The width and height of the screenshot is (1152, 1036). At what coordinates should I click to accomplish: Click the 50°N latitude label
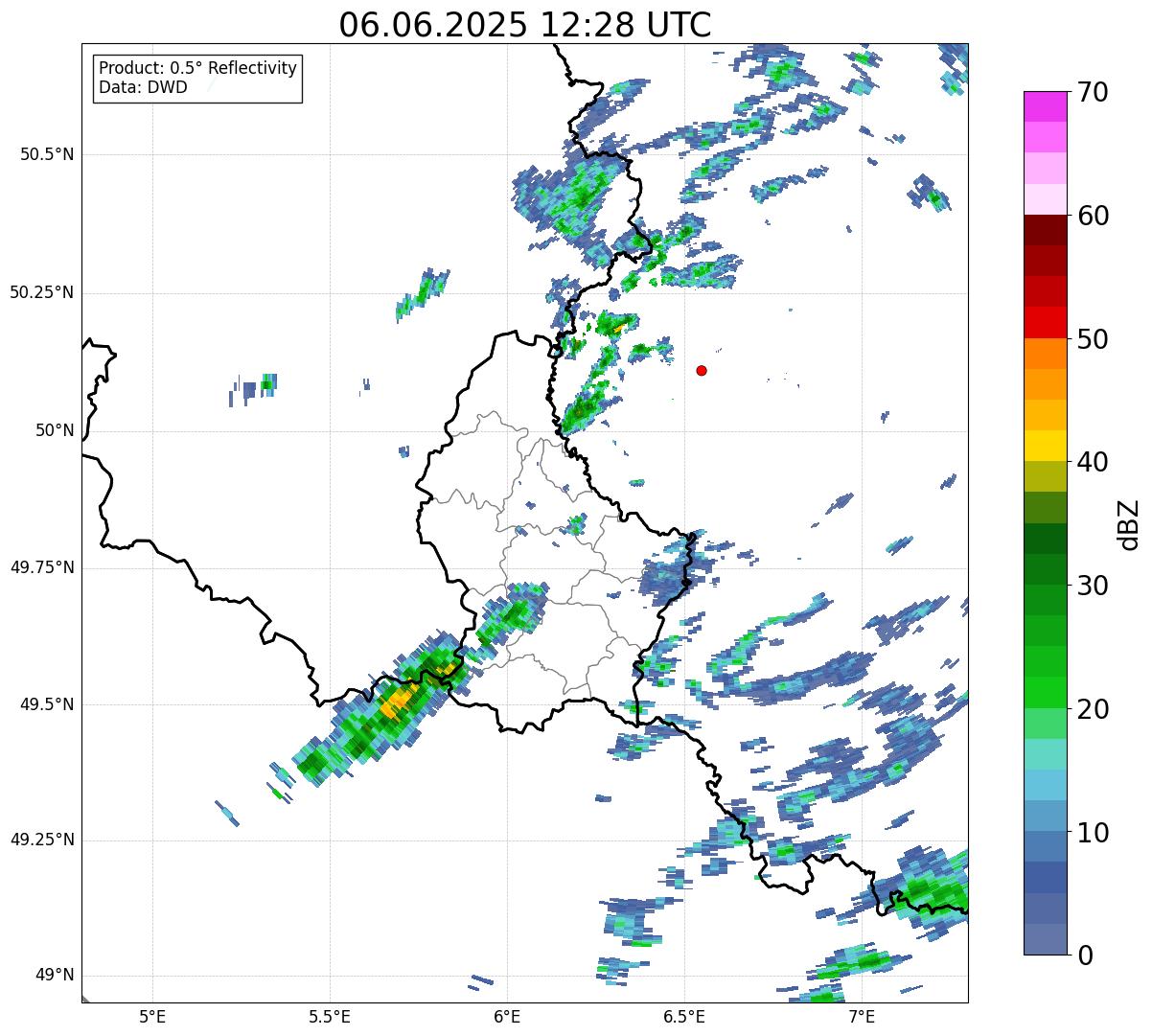pyautogui.click(x=55, y=430)
